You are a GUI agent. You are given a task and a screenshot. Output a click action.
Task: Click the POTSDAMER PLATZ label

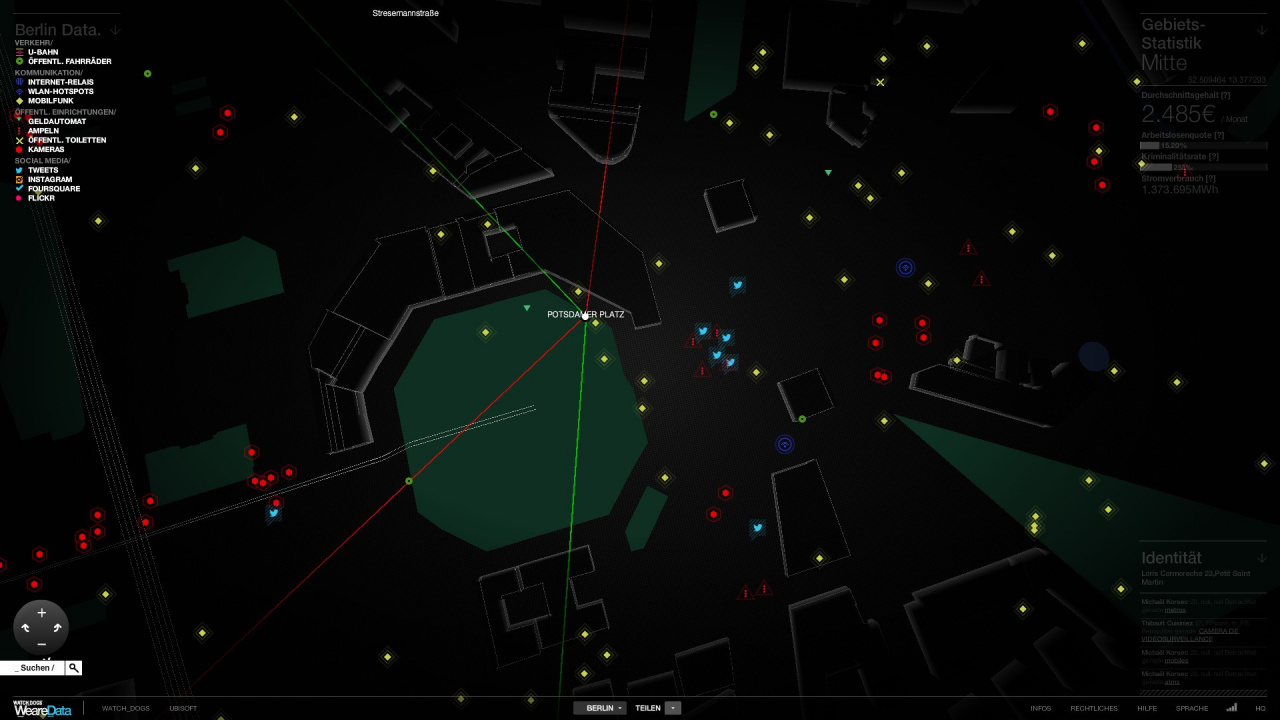tap(586, 314)
